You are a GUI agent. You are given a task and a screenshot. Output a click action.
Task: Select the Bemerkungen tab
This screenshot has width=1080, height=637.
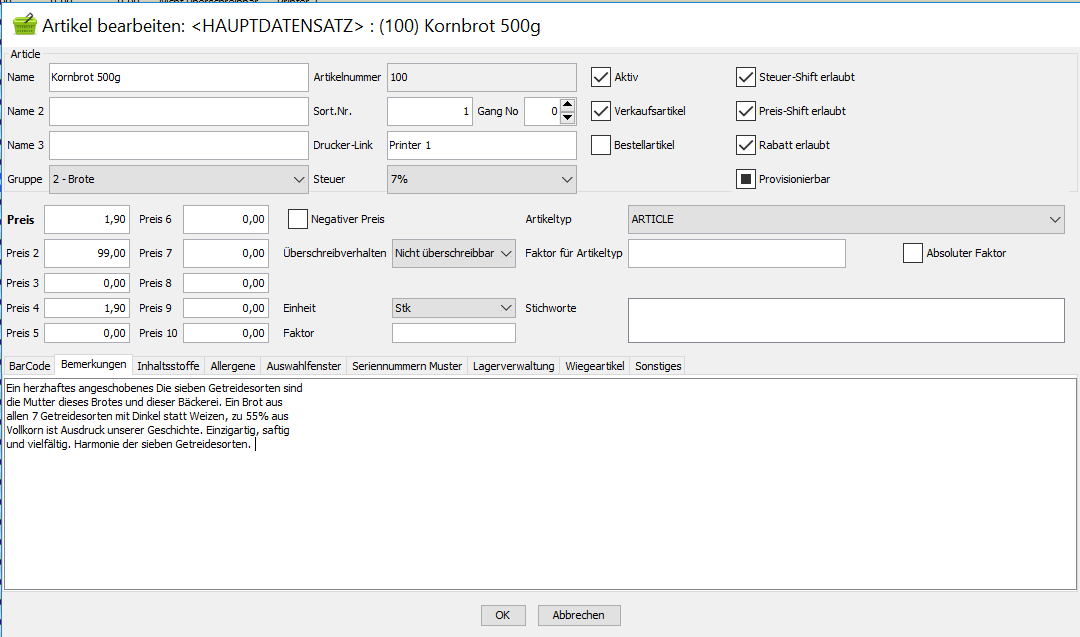pos(94,364)
